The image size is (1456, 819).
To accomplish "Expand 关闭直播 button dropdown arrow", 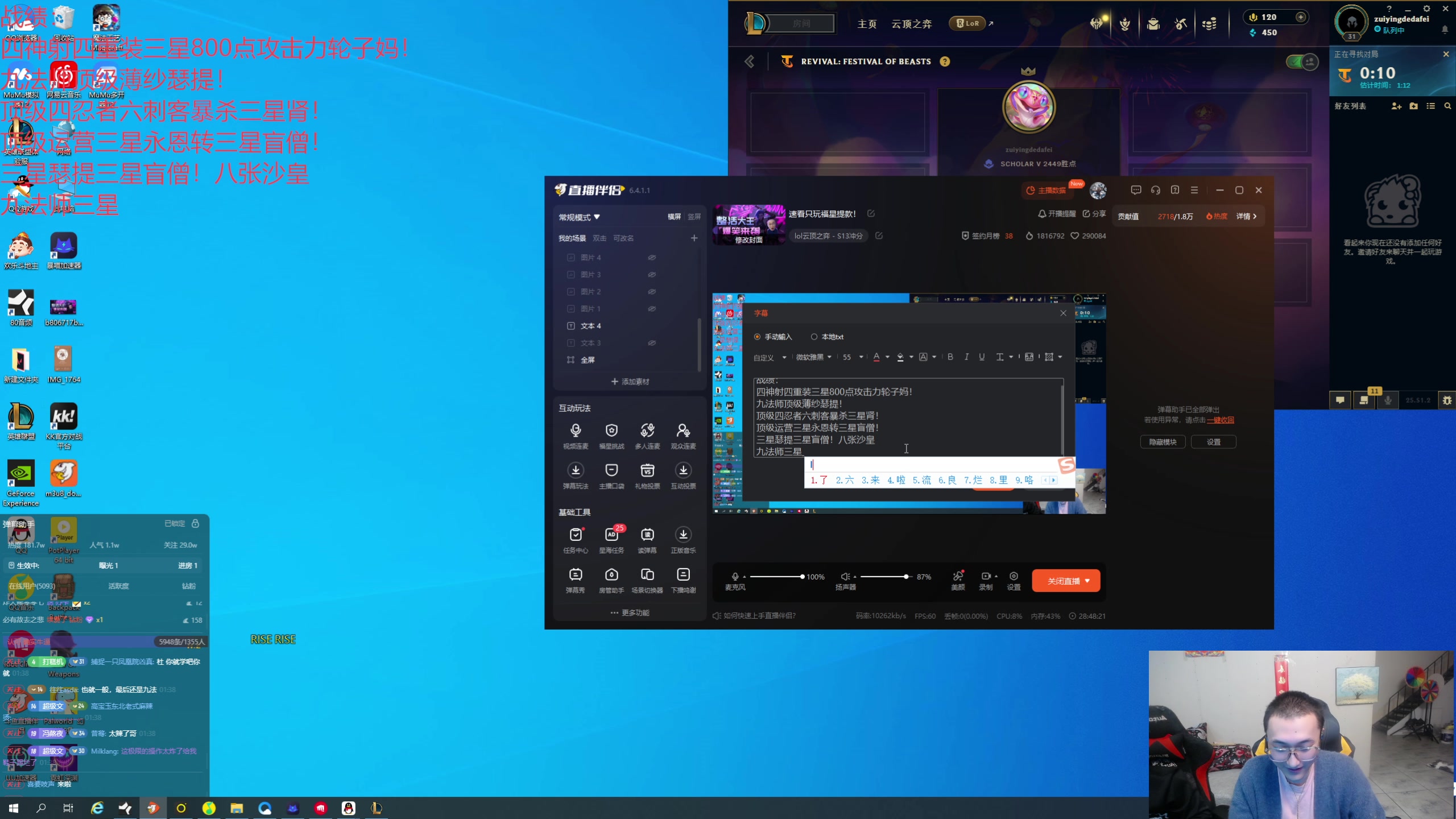I will click(1087, 581).
